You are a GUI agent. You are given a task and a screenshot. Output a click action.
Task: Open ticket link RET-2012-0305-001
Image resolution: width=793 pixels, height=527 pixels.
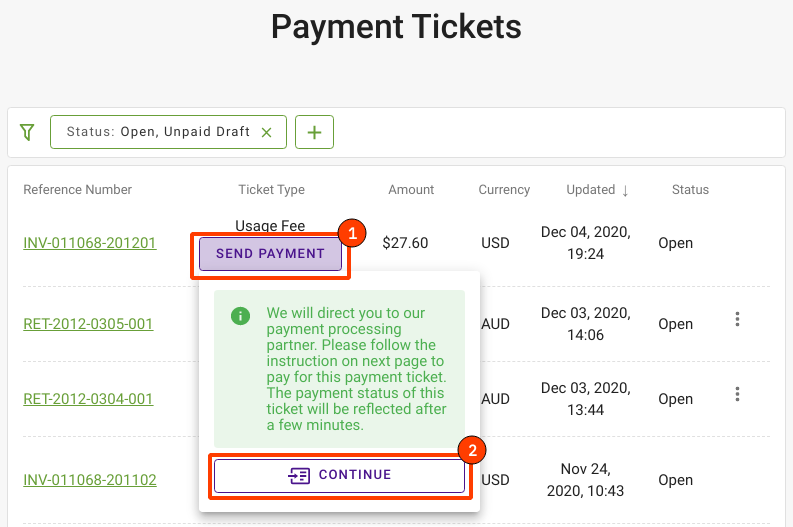88,324
